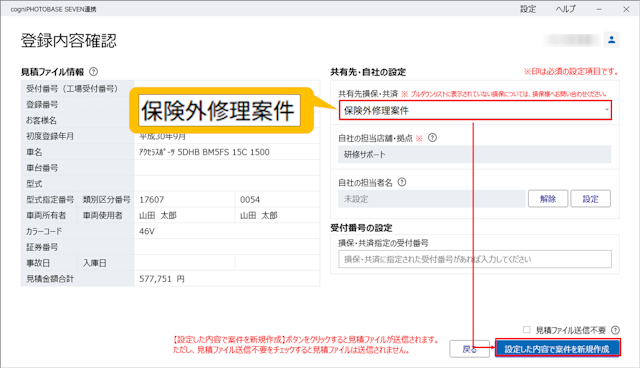Viewport: 640px width, 368px height.
Task: Show help for 見積ファイル情報 section
Action: pyautogui.click(x=93, y=72)
